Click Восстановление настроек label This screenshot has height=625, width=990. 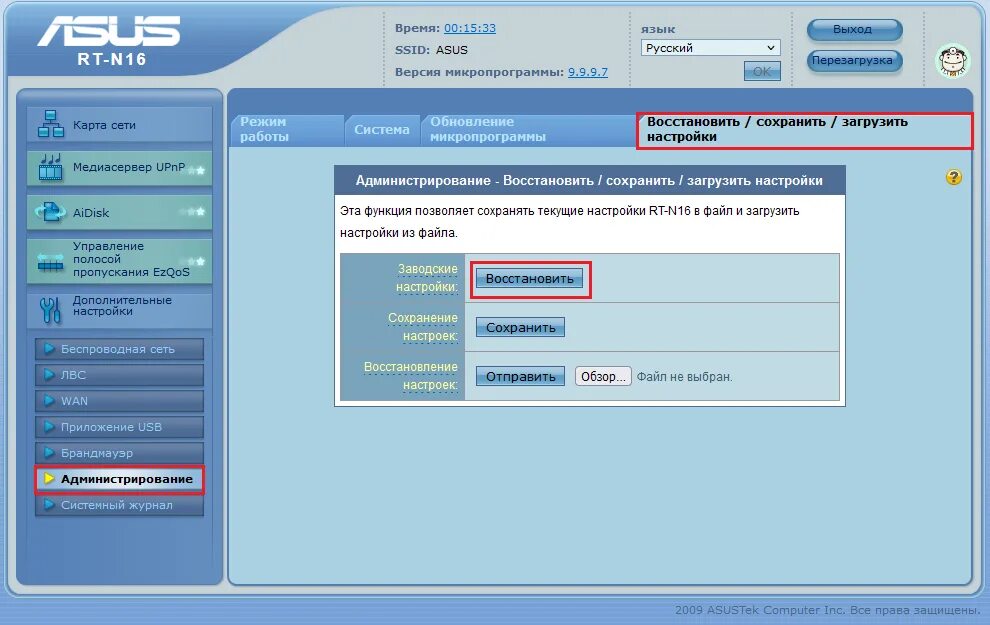tap(411, 376)
